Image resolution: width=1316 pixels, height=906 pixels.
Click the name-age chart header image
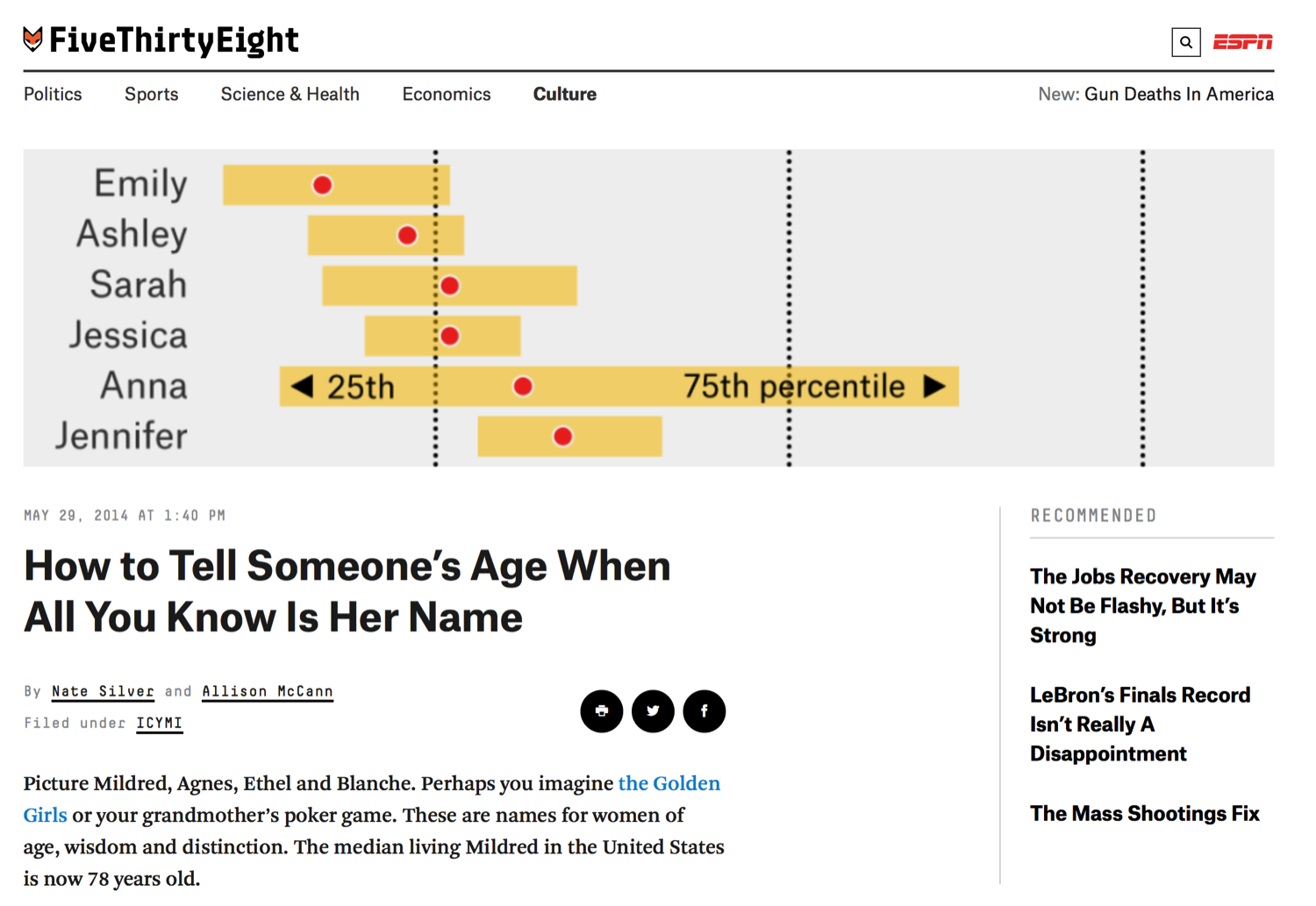click(x=648, y=308)
